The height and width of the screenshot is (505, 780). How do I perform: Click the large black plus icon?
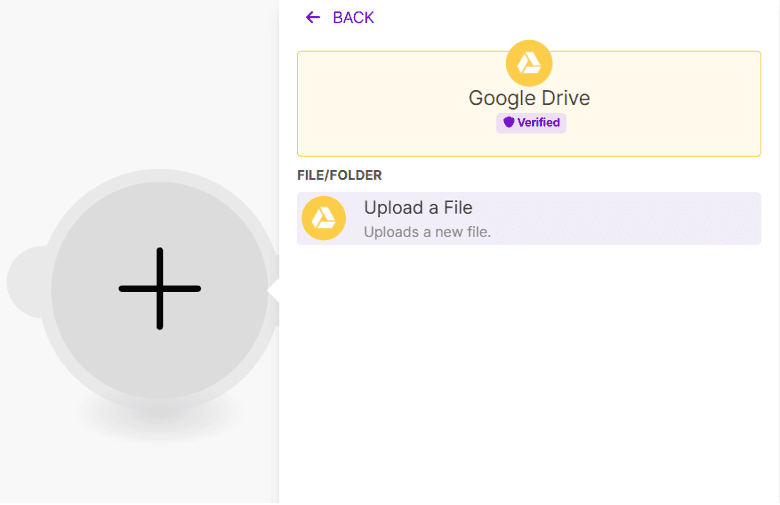(160, 288)
